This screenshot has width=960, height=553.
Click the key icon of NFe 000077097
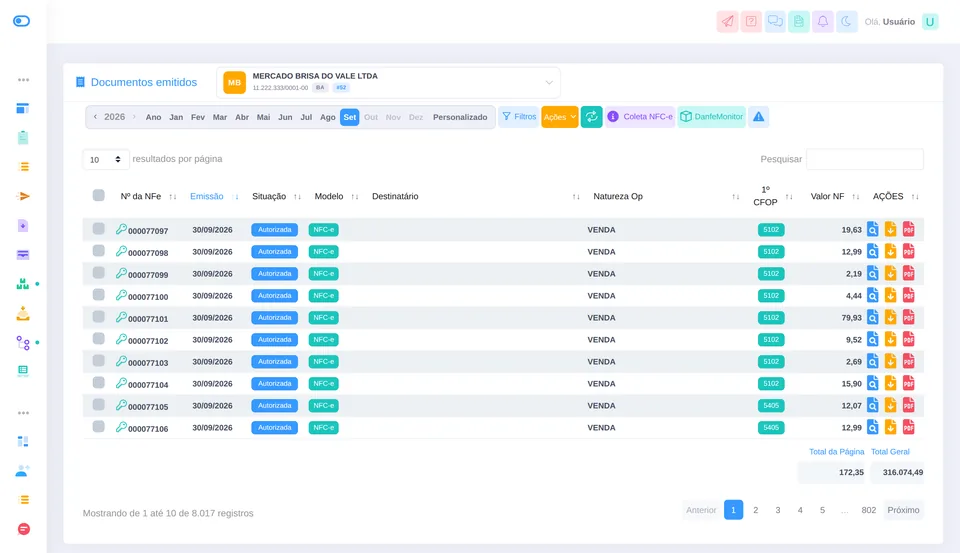[121, 229]
